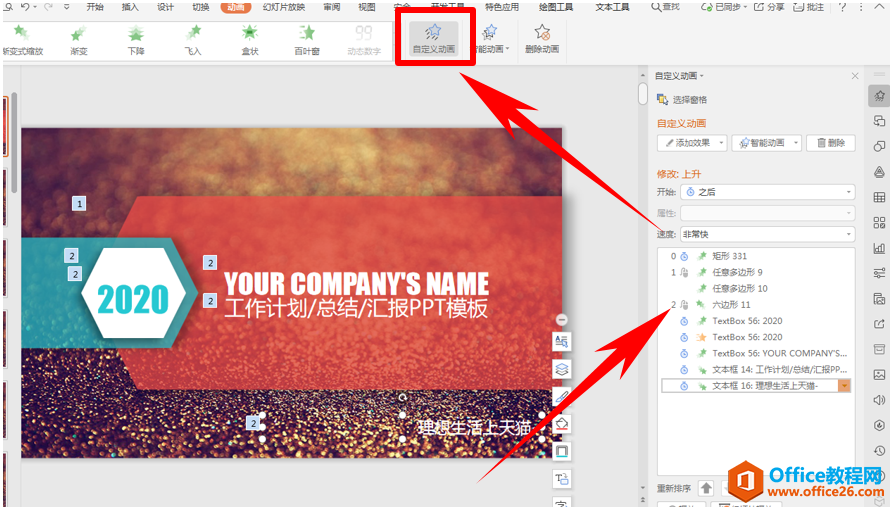Switch to the 开始 ribbon tab
This screenshot has height=509, width=891.
tap(95, 7)
